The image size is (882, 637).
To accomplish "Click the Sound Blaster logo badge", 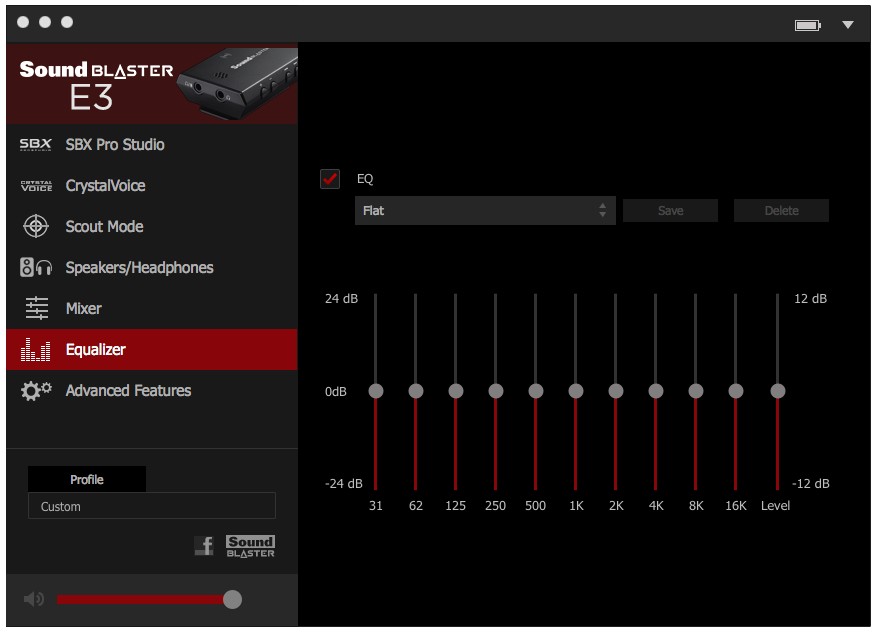I will pos(250,546).
